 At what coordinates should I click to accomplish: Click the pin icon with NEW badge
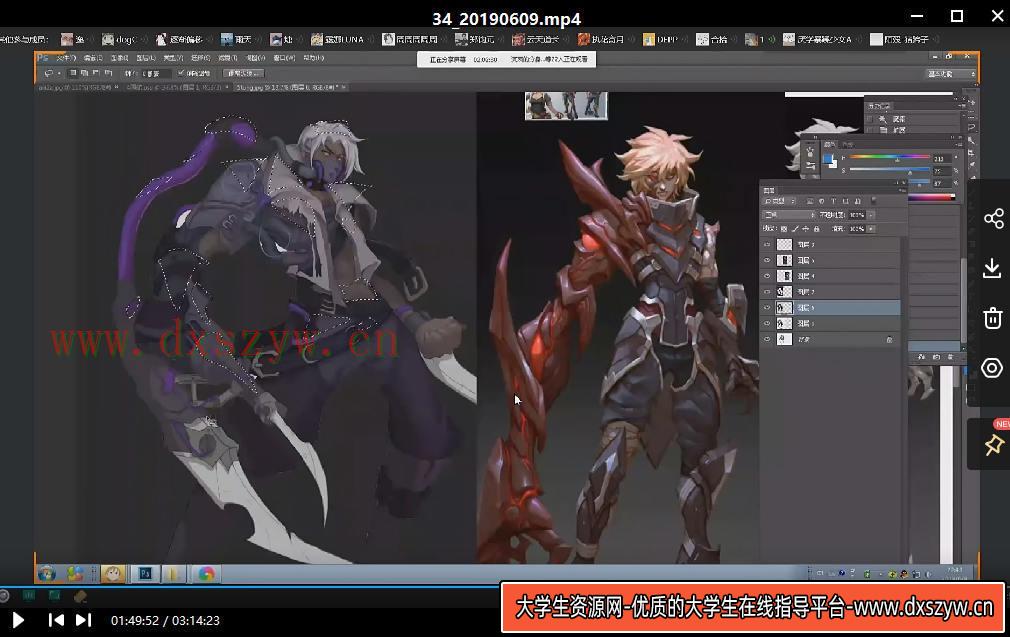[x=993, y=444]
